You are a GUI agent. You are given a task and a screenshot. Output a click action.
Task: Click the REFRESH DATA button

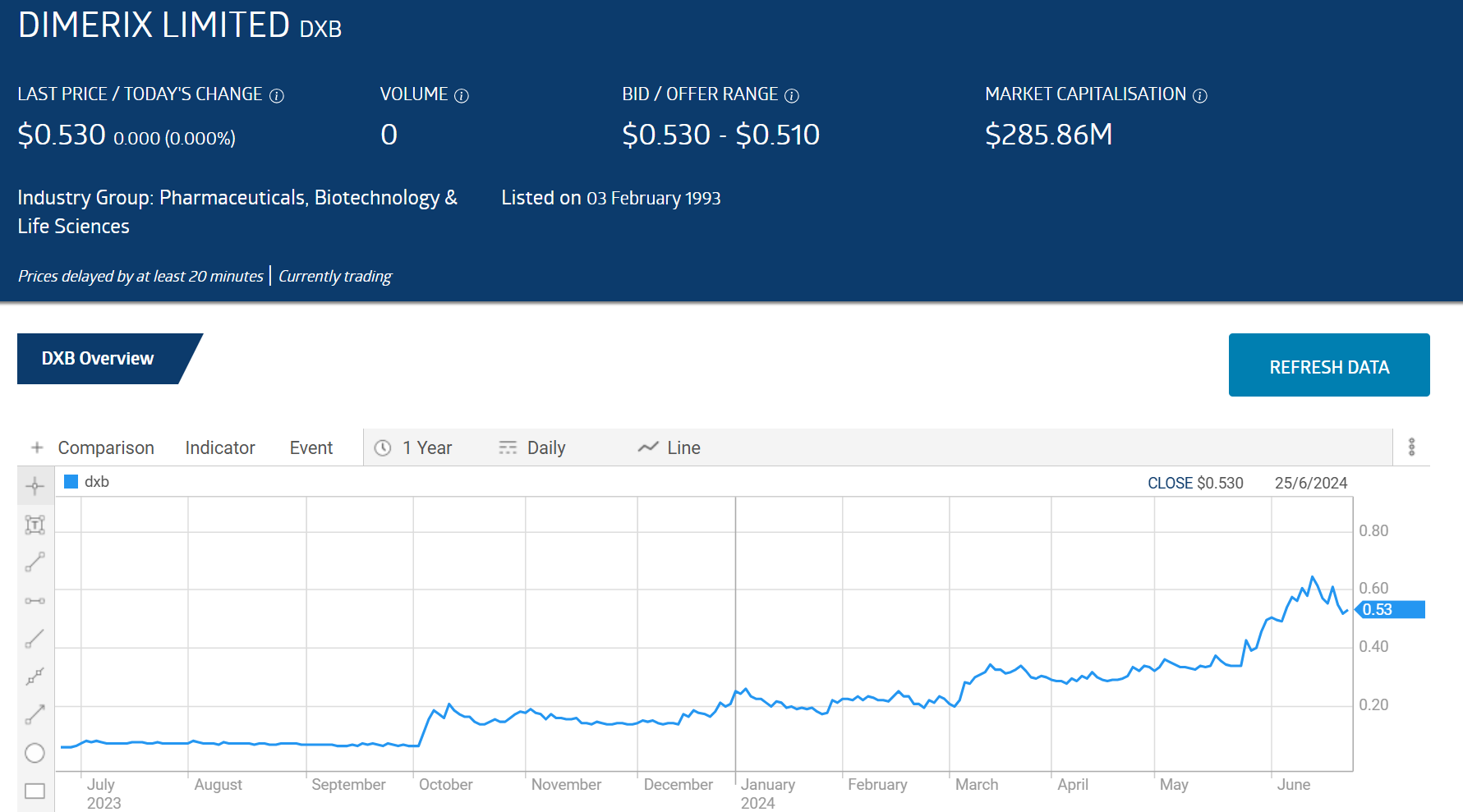pyautogui.click(x=1329, y=365)
